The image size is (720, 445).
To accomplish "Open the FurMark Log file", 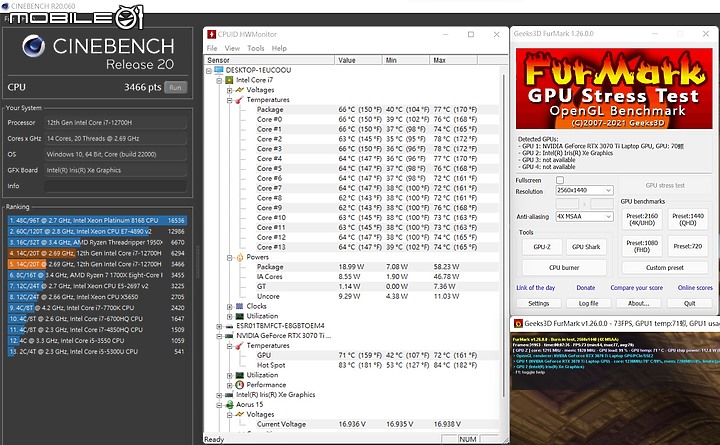I will point(588,304).
